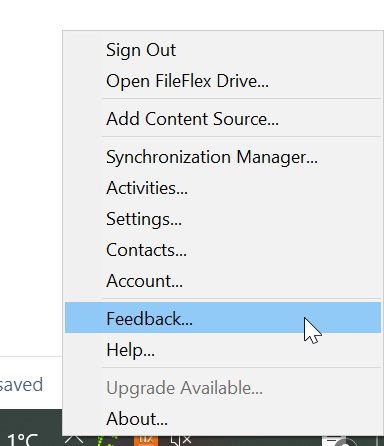Viewport: 384px width, 446px height.
Task: Click Upgrade Available menu item
Action: point(223,388)
